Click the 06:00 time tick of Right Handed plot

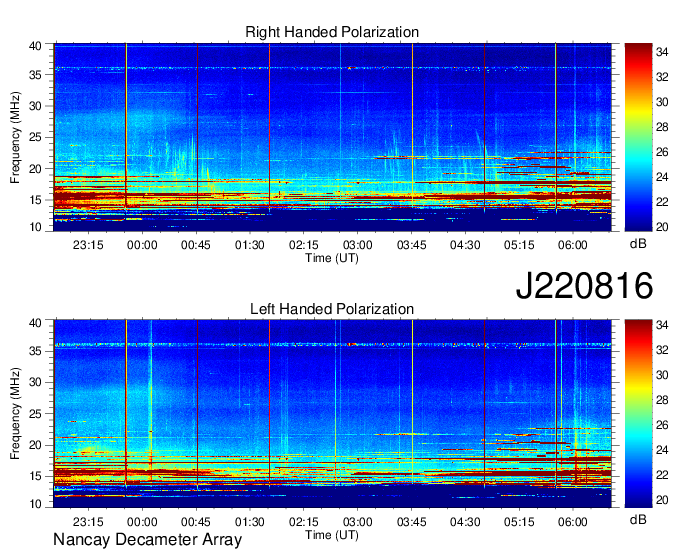572,245
